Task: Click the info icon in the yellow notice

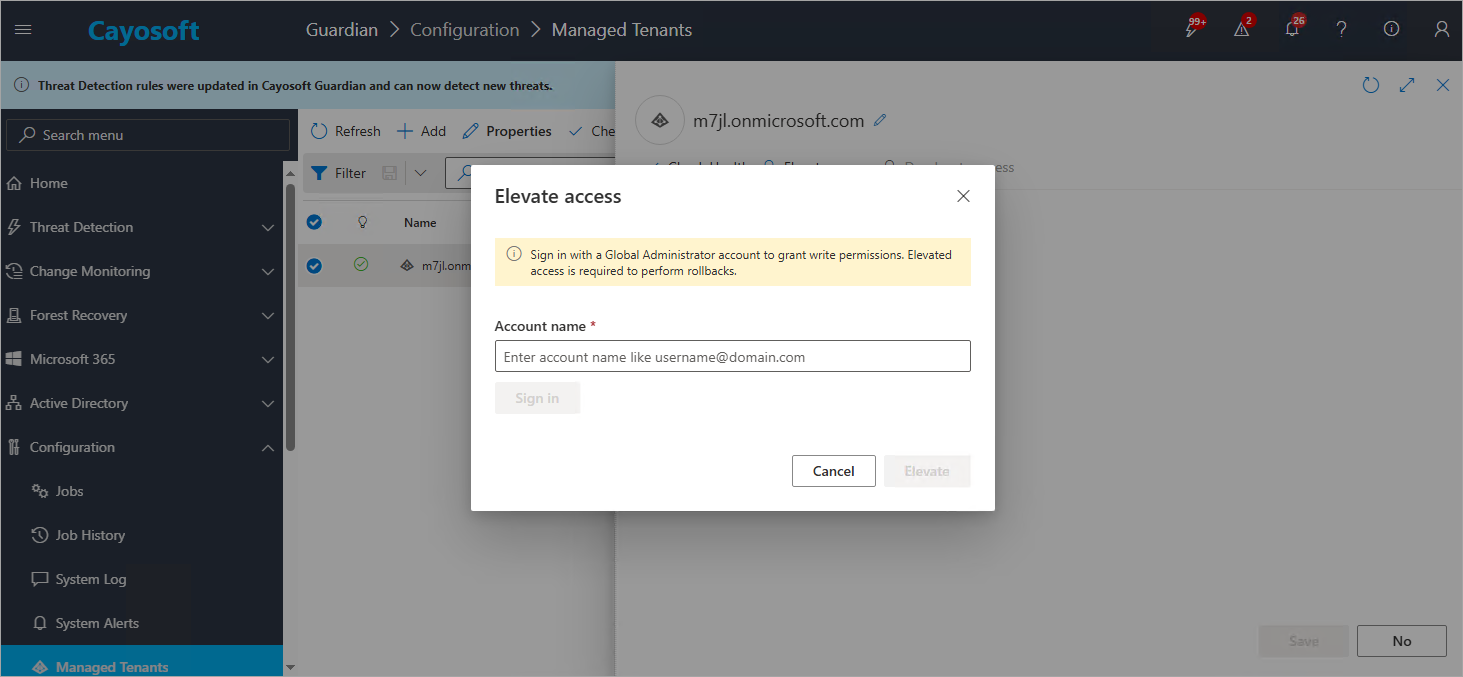Action: tap(514, 254)
